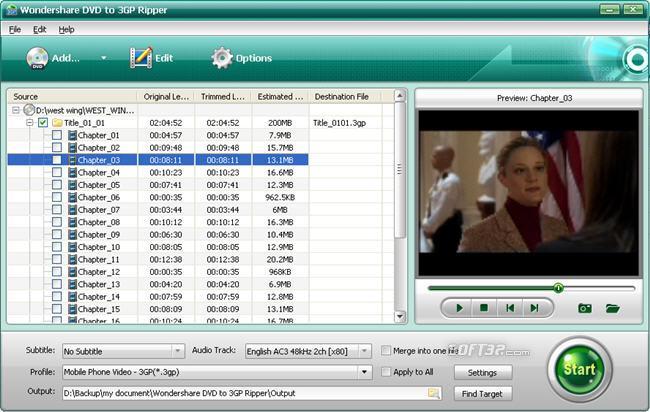Open the Profile dropdown

coord(364,372)
